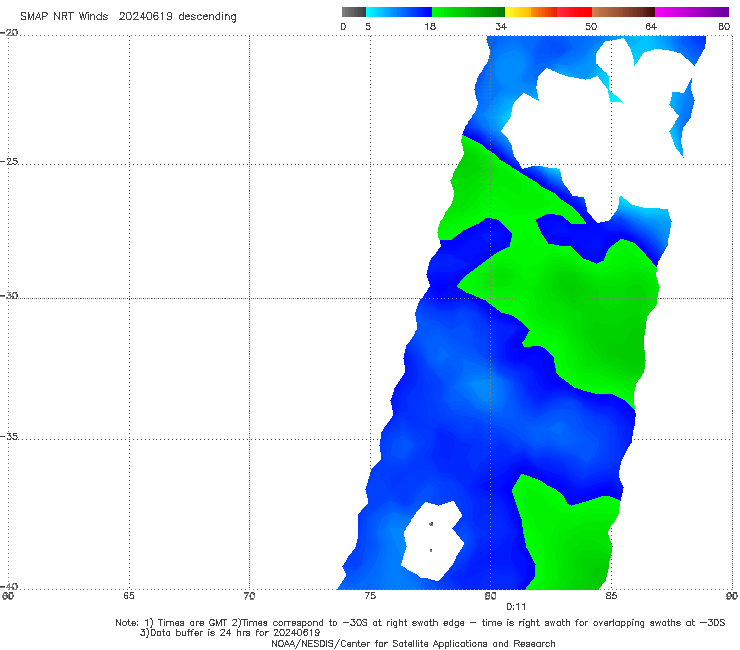Click the longitude label '75'
The width and height of the screenshot is (740, 650).
370,596
